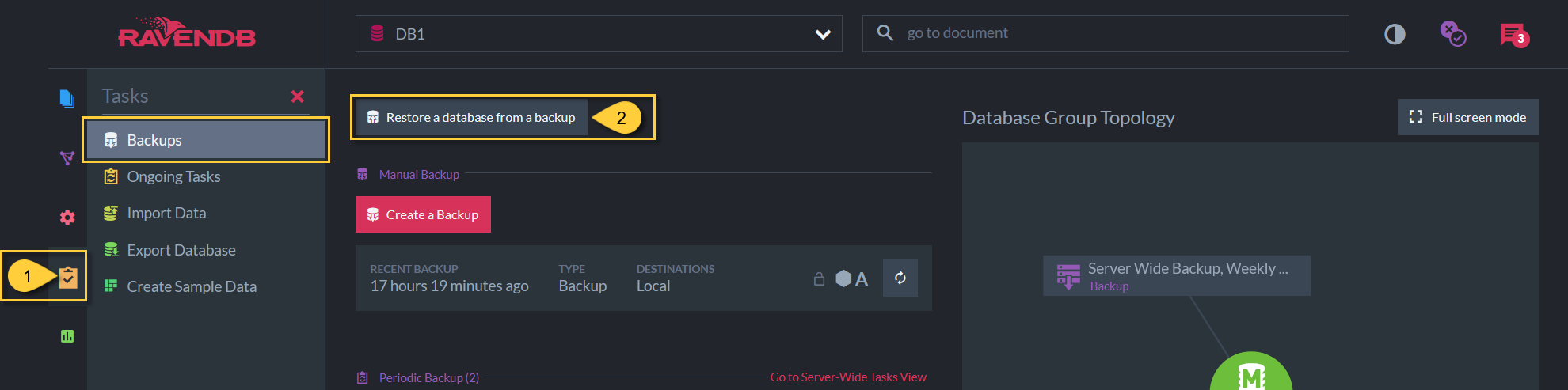Click the lock icon in recent backup row
The width and height of the screenshot is (1568, 390).
[819, 278]
